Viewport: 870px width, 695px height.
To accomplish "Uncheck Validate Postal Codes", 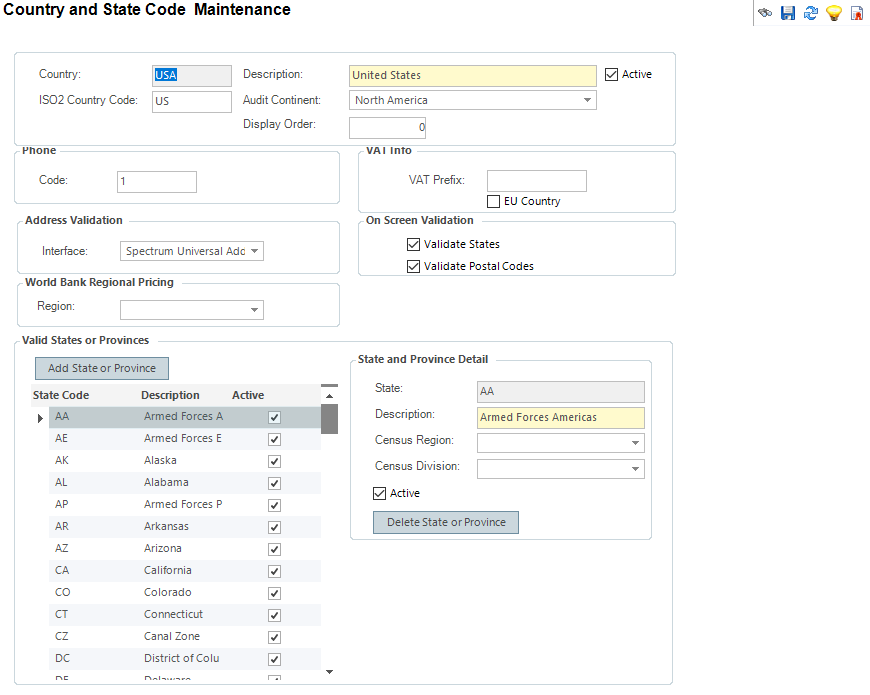I will (413, 267).
